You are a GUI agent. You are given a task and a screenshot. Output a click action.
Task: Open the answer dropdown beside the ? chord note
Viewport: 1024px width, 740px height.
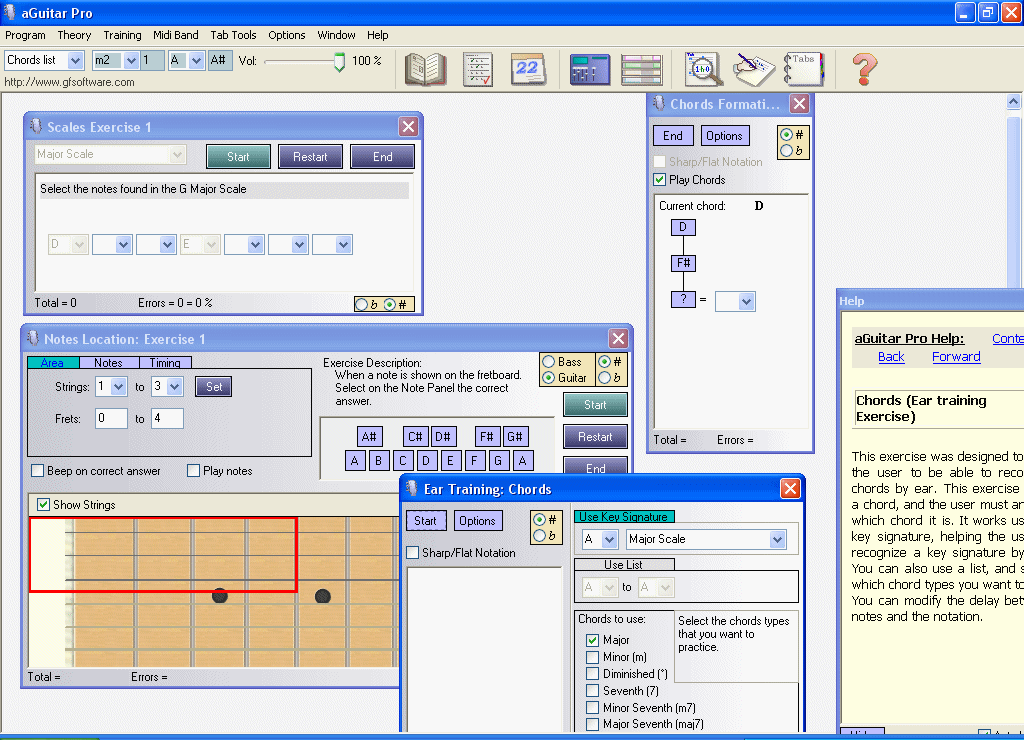coord(746,301)
